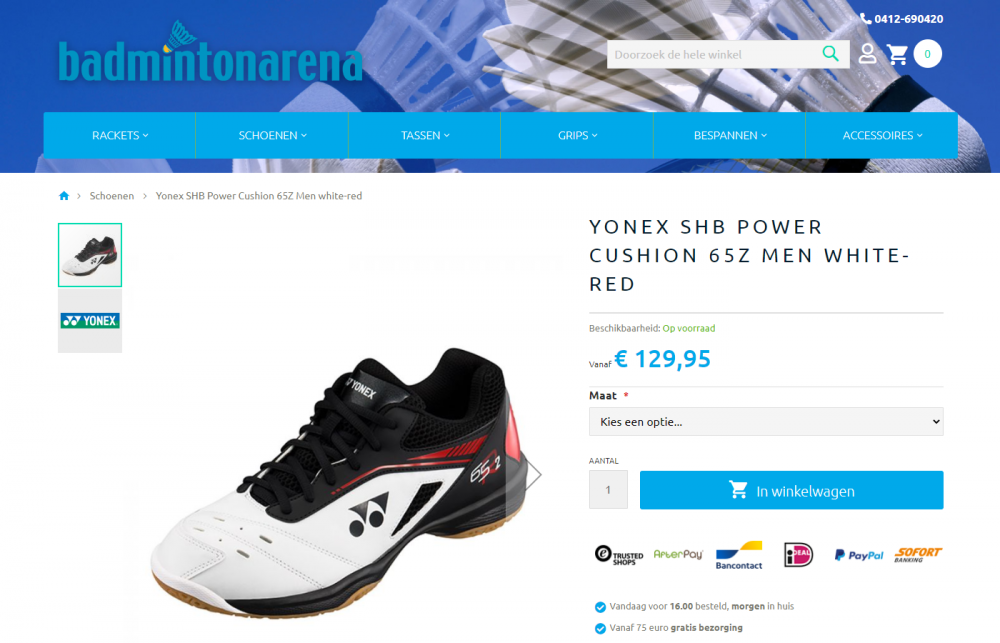Click the search magnifier icon
The width and height of the screenshot is (1000, 643).
click(830, 54)
